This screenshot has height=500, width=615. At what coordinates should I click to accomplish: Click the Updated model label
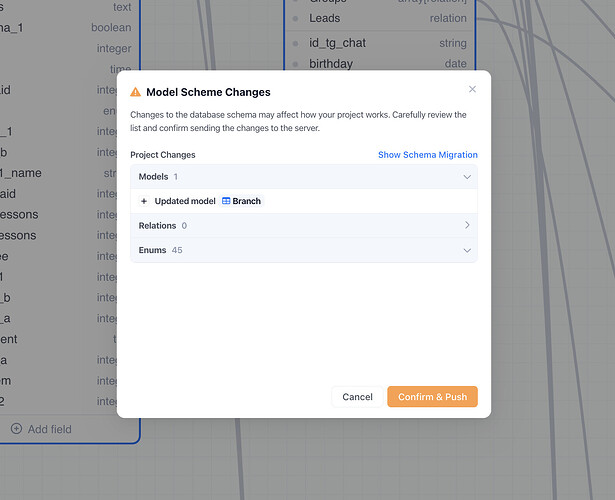(x=185, y=201)
